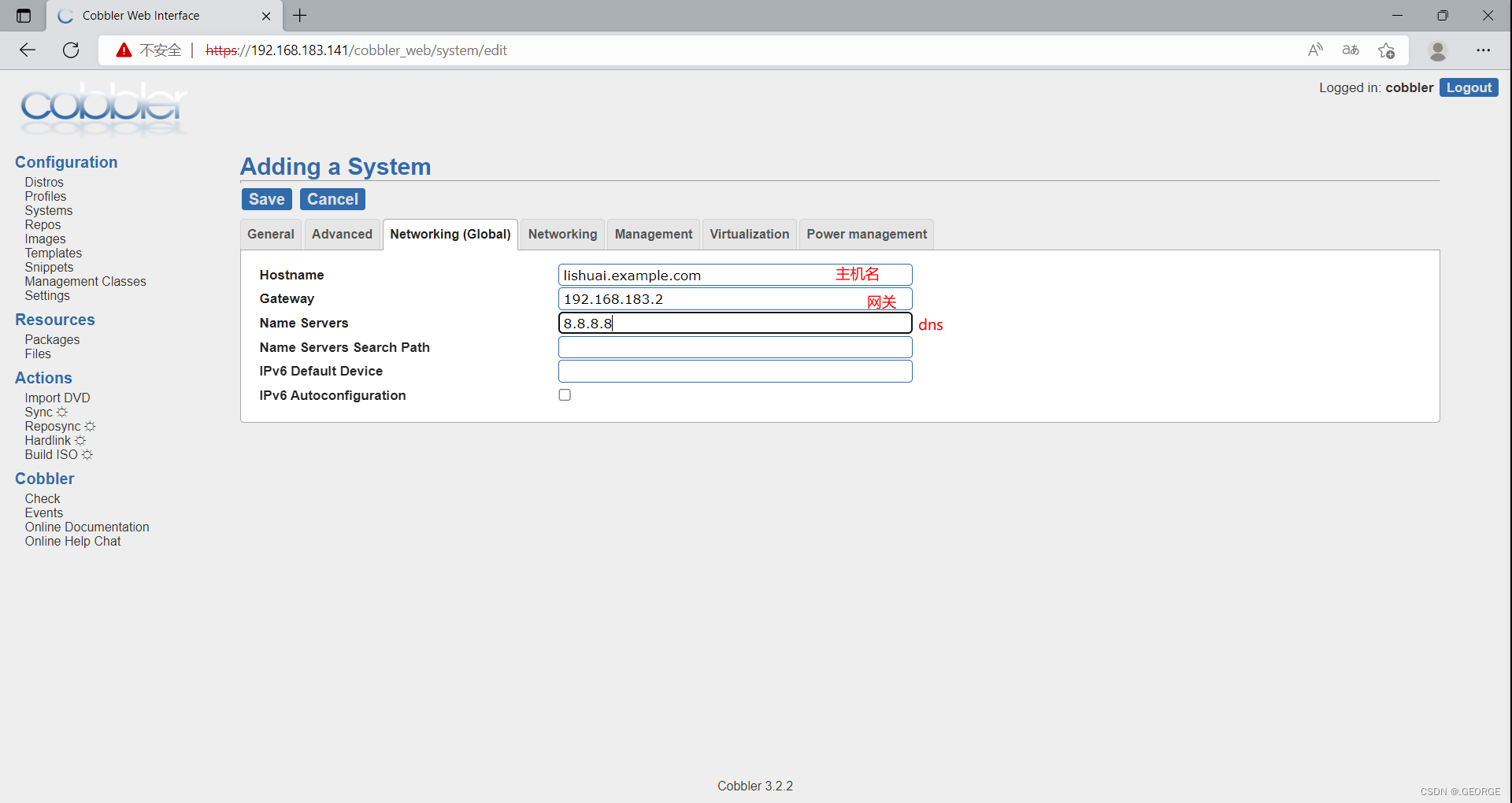The height and width of the screenshot is (803, 1512).
Task: Click the Adding a System heading
Action: [x=335, y=167]
